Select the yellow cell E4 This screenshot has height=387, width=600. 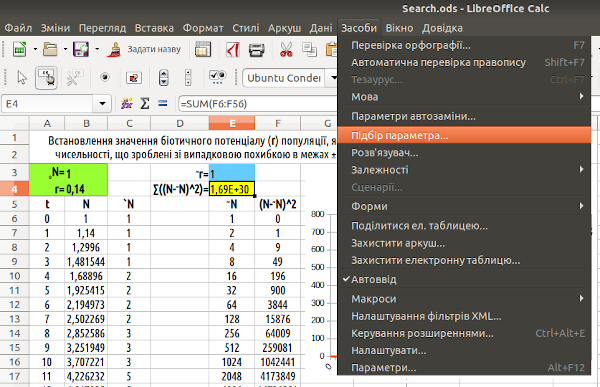[232, 189]
